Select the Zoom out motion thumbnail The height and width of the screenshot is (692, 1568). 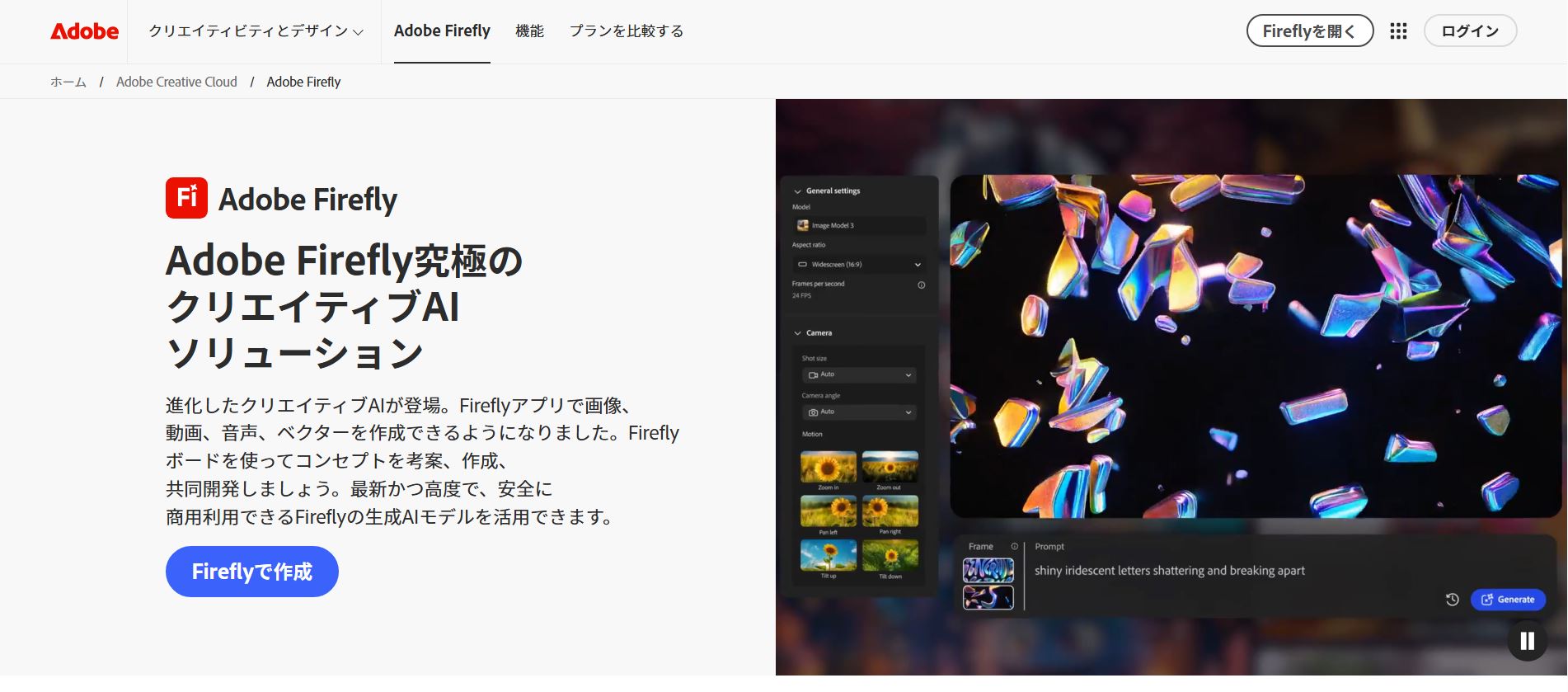click(890, 467)
